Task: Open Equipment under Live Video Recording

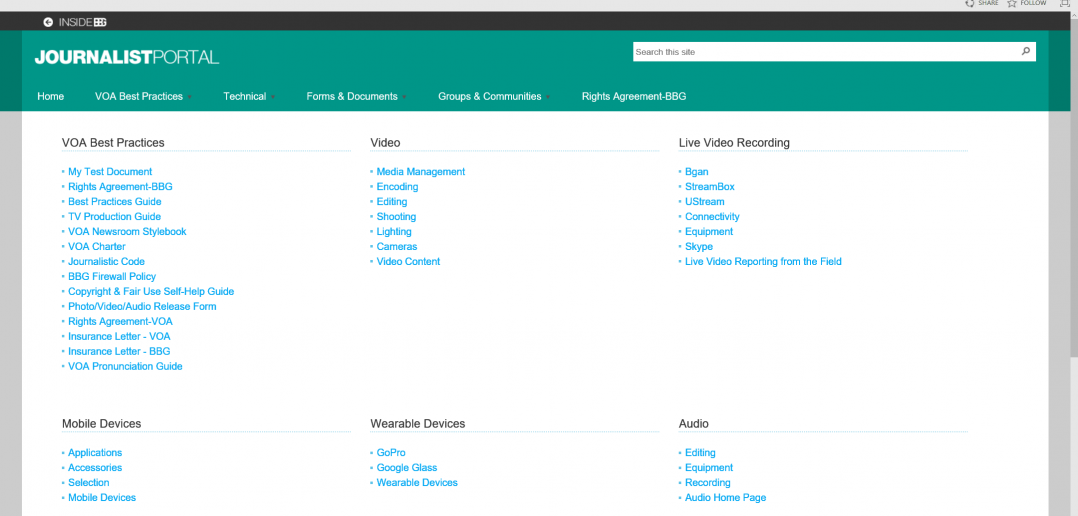Action: coord(709,232)
